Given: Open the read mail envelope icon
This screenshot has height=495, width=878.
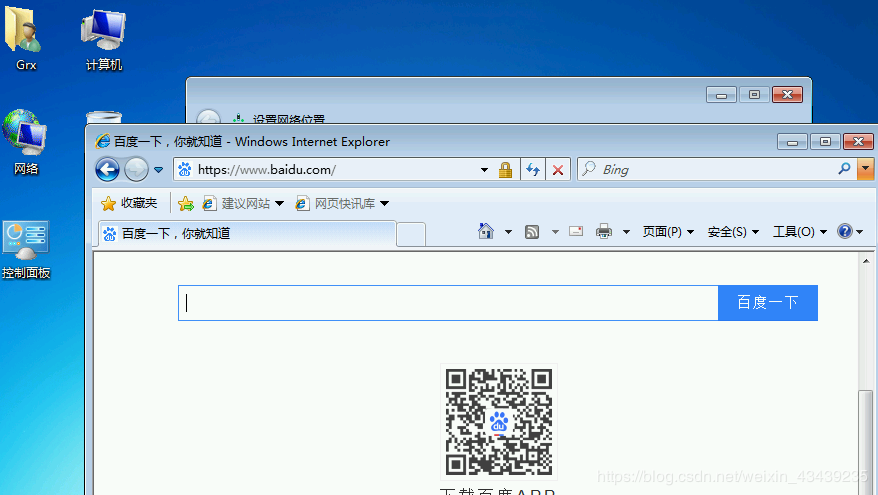Looking at the screenshot, I should click(576, 232).
